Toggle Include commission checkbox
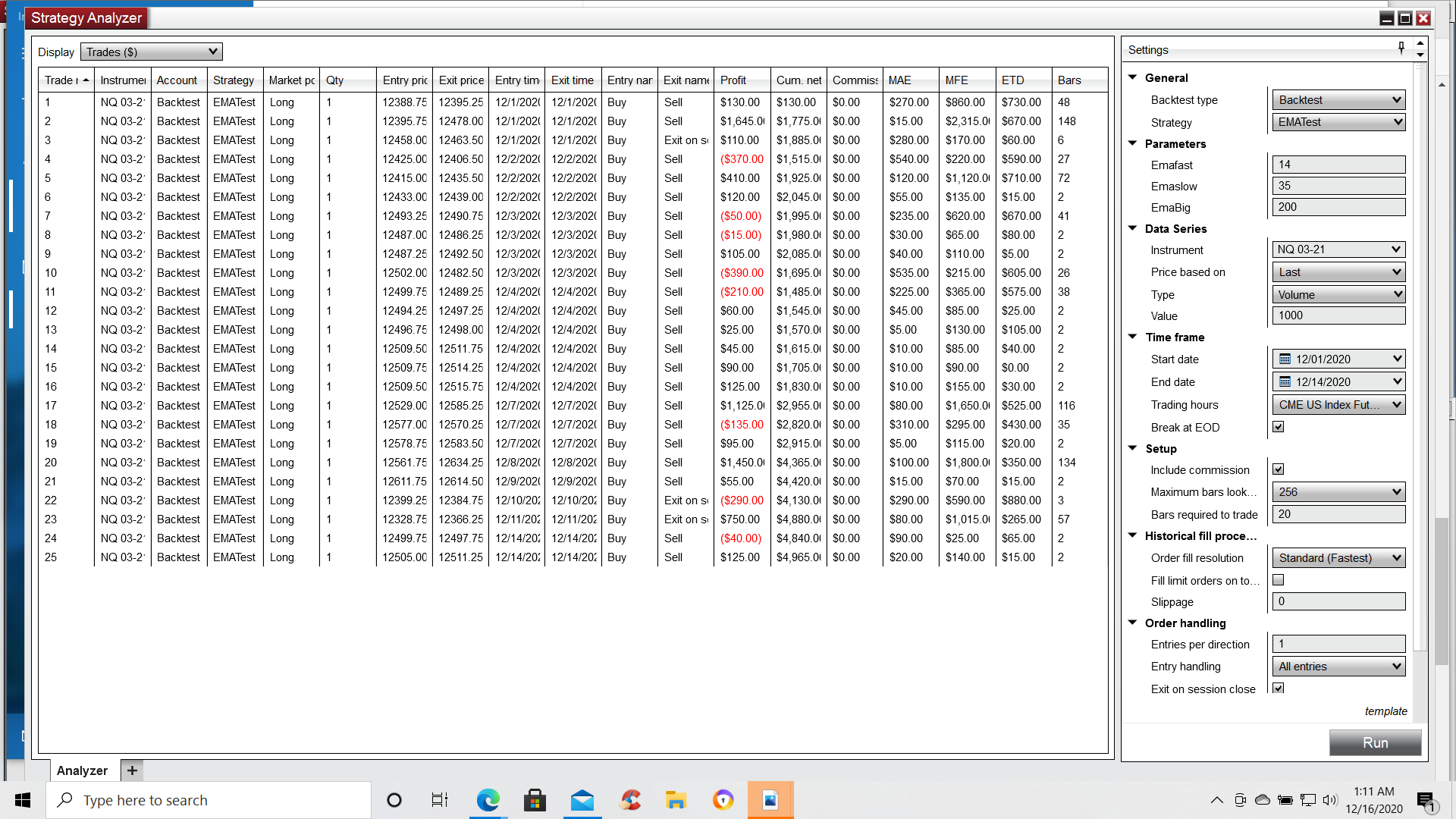The width and height of the screenshot is (1456, 819). pos(1279,469)
